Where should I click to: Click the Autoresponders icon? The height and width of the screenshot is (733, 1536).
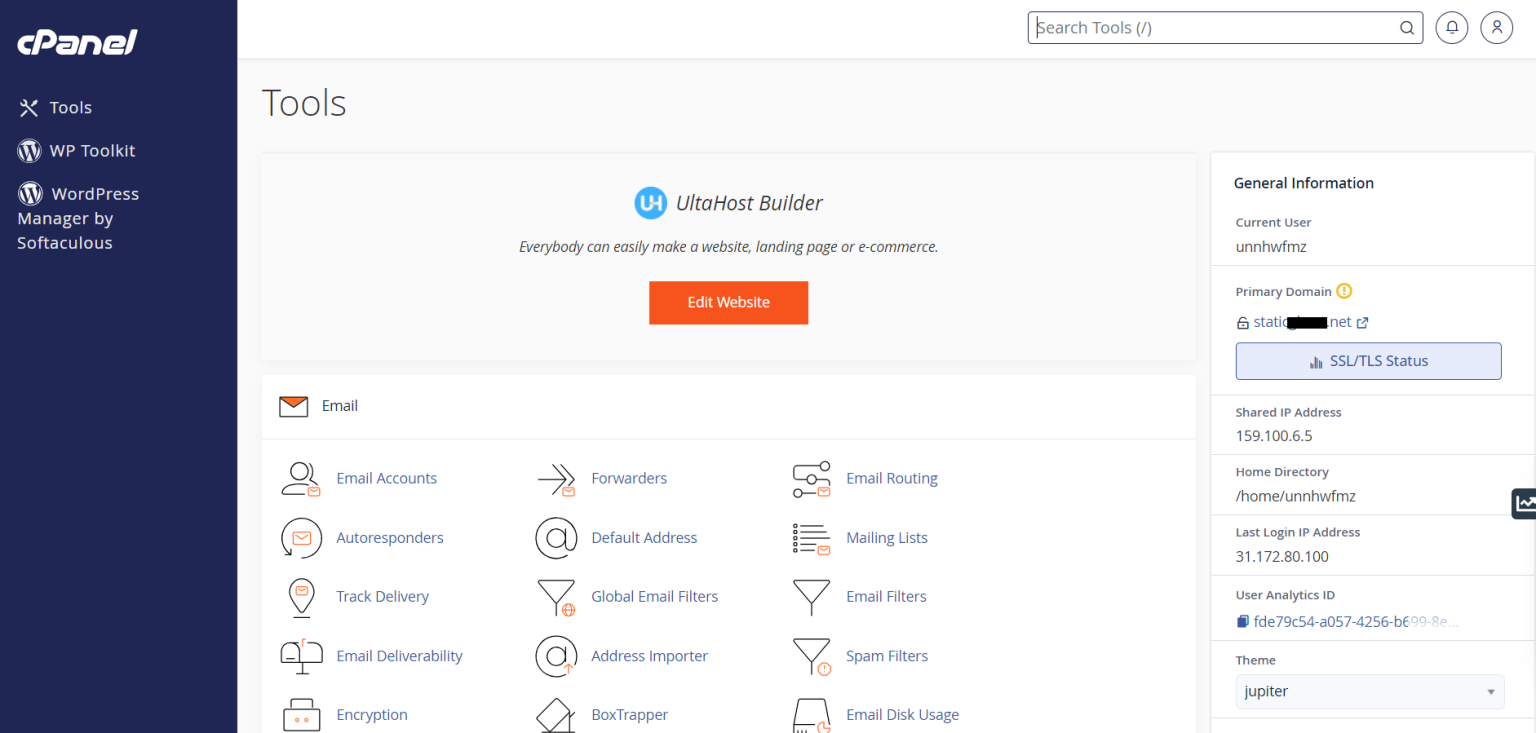tap(301, 537)
